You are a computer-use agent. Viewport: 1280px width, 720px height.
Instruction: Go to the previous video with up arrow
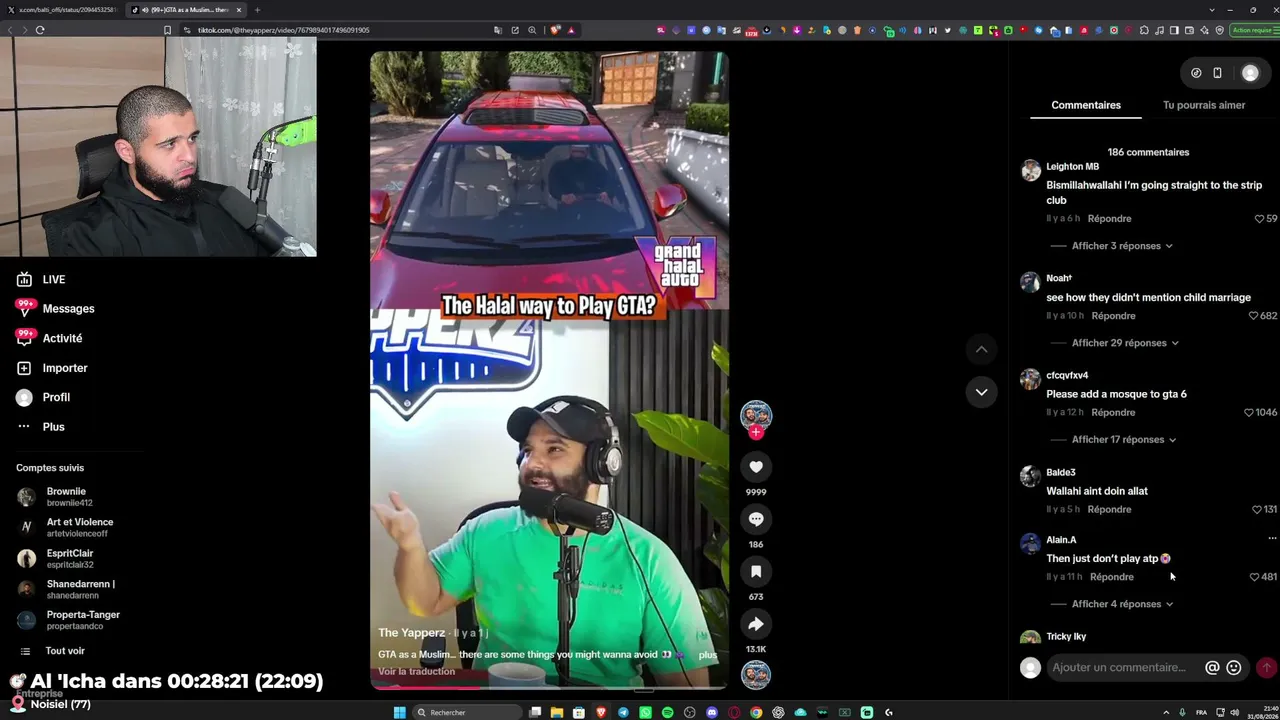[x=981, y=349]
